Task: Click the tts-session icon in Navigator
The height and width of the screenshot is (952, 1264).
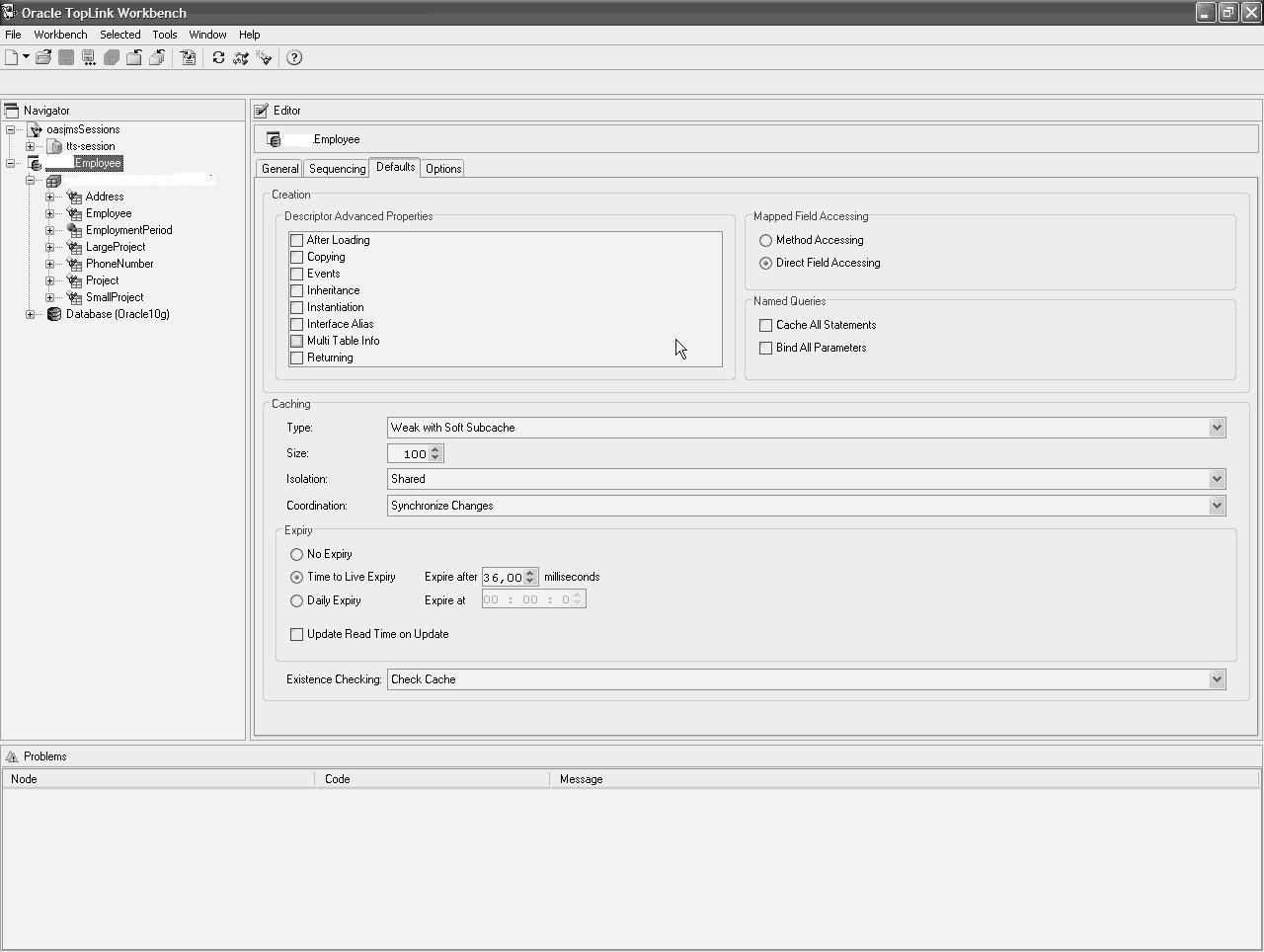Action: click(54, 146)
